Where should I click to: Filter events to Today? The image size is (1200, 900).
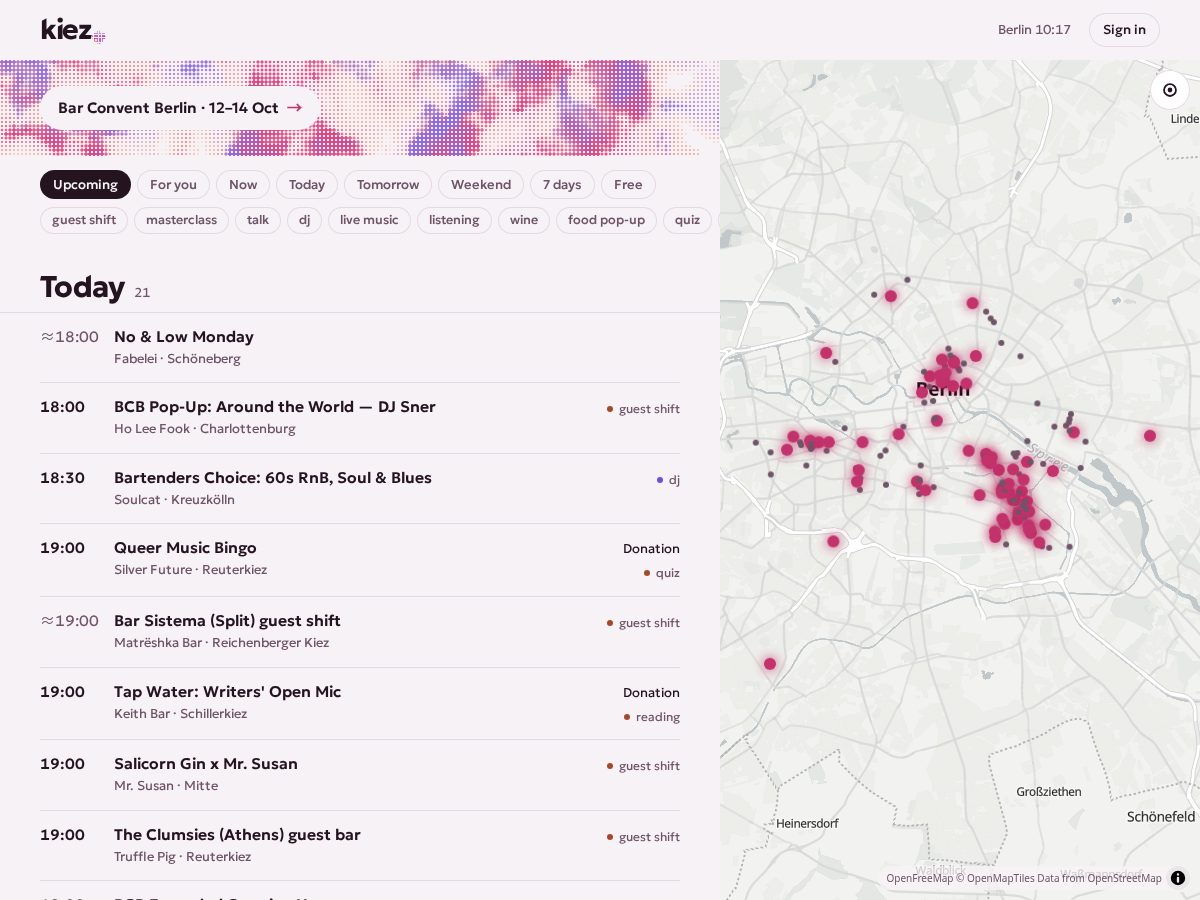(307, 185)
